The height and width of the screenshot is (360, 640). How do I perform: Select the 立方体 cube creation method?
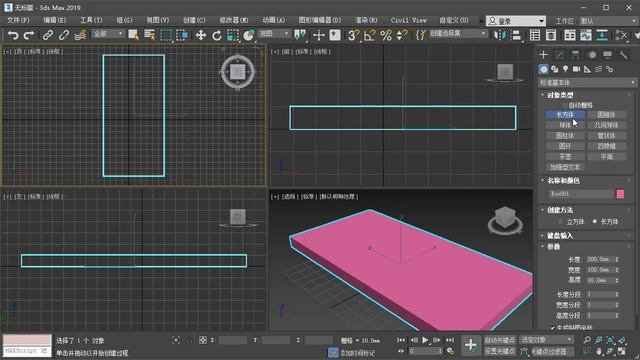coord(560,222)
